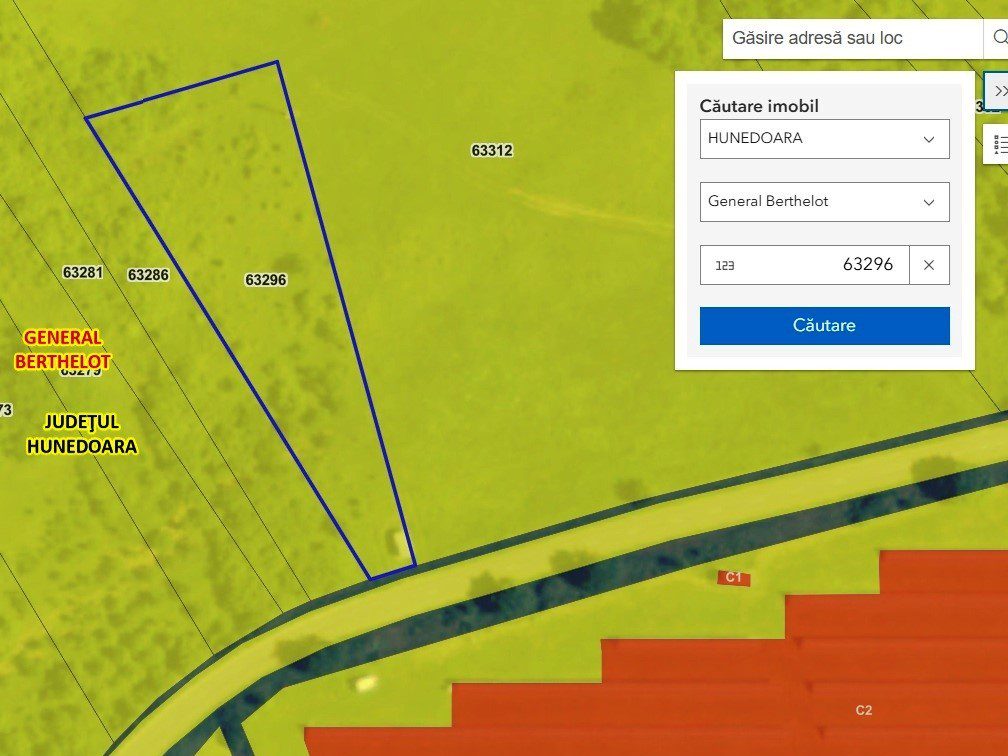
Task: Select parcel label 63296 on the map
Action: 266,280
